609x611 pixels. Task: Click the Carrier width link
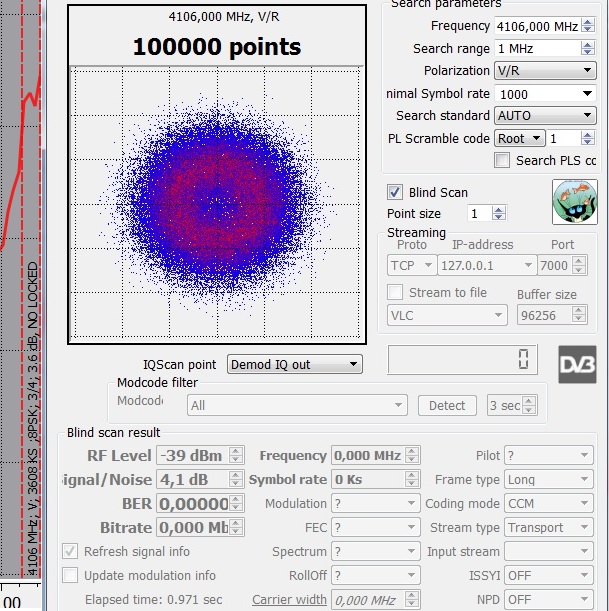pyautogui.click(x=289, y=599)
